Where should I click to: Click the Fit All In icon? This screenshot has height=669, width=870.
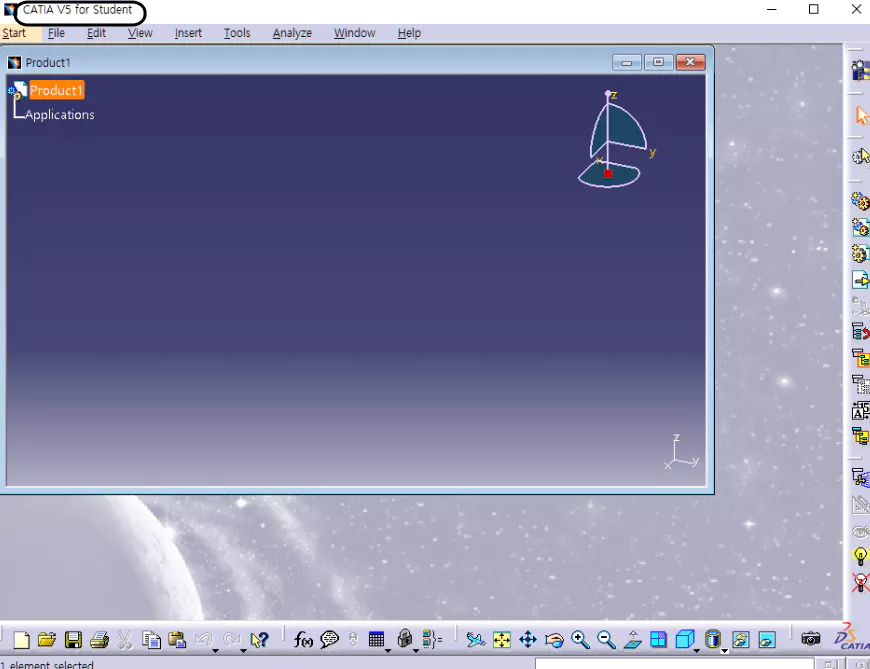pos(502,640)
